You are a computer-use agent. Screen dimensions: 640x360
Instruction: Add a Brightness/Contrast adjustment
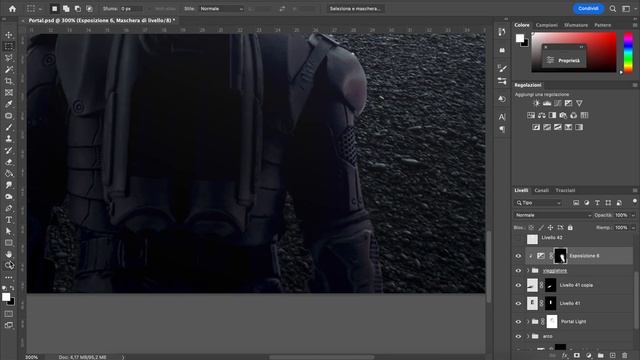[536, 103]
